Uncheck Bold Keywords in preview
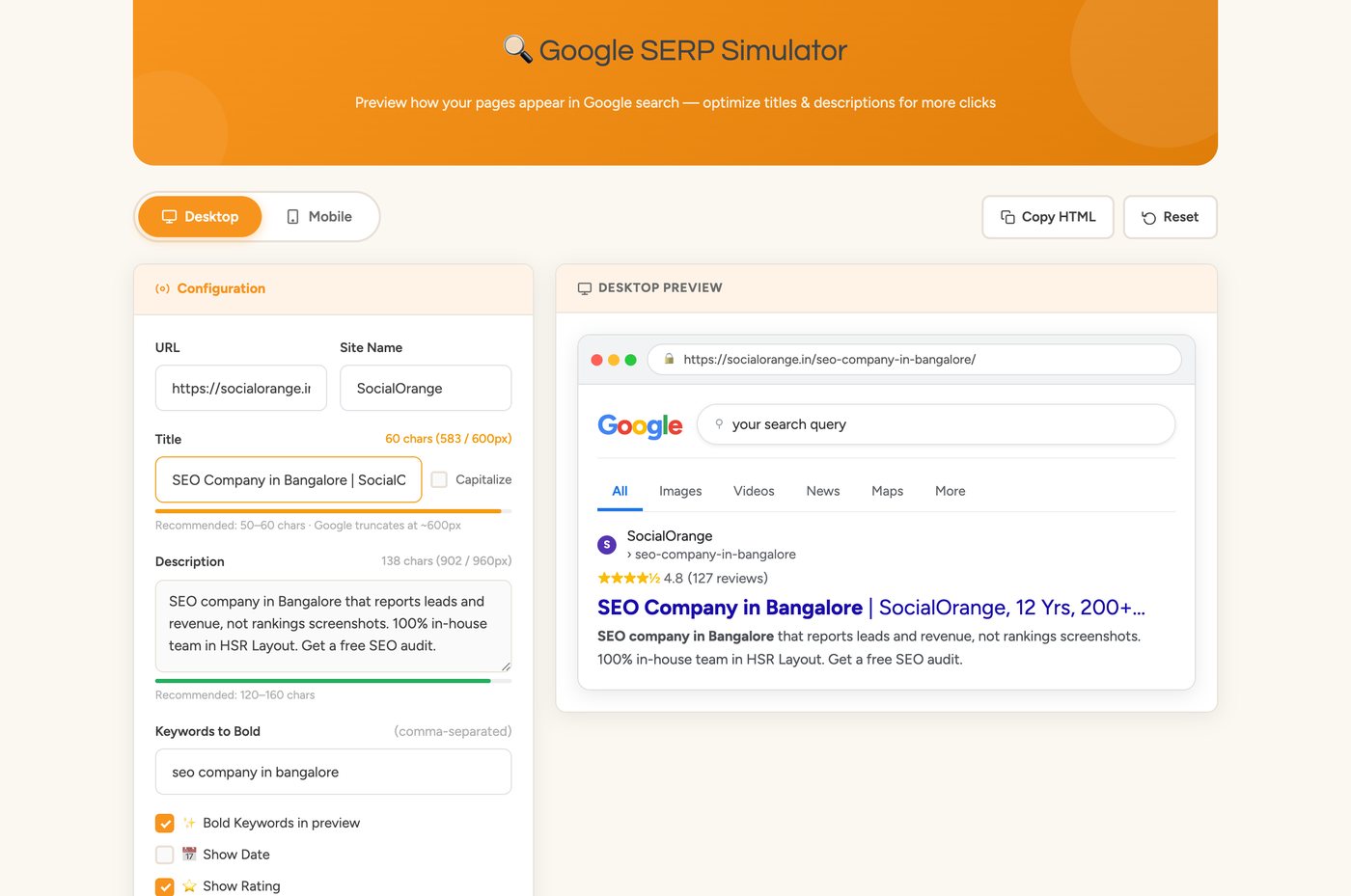The width and height of the screenshot is (1351, 896). click(x=165, y=823)
